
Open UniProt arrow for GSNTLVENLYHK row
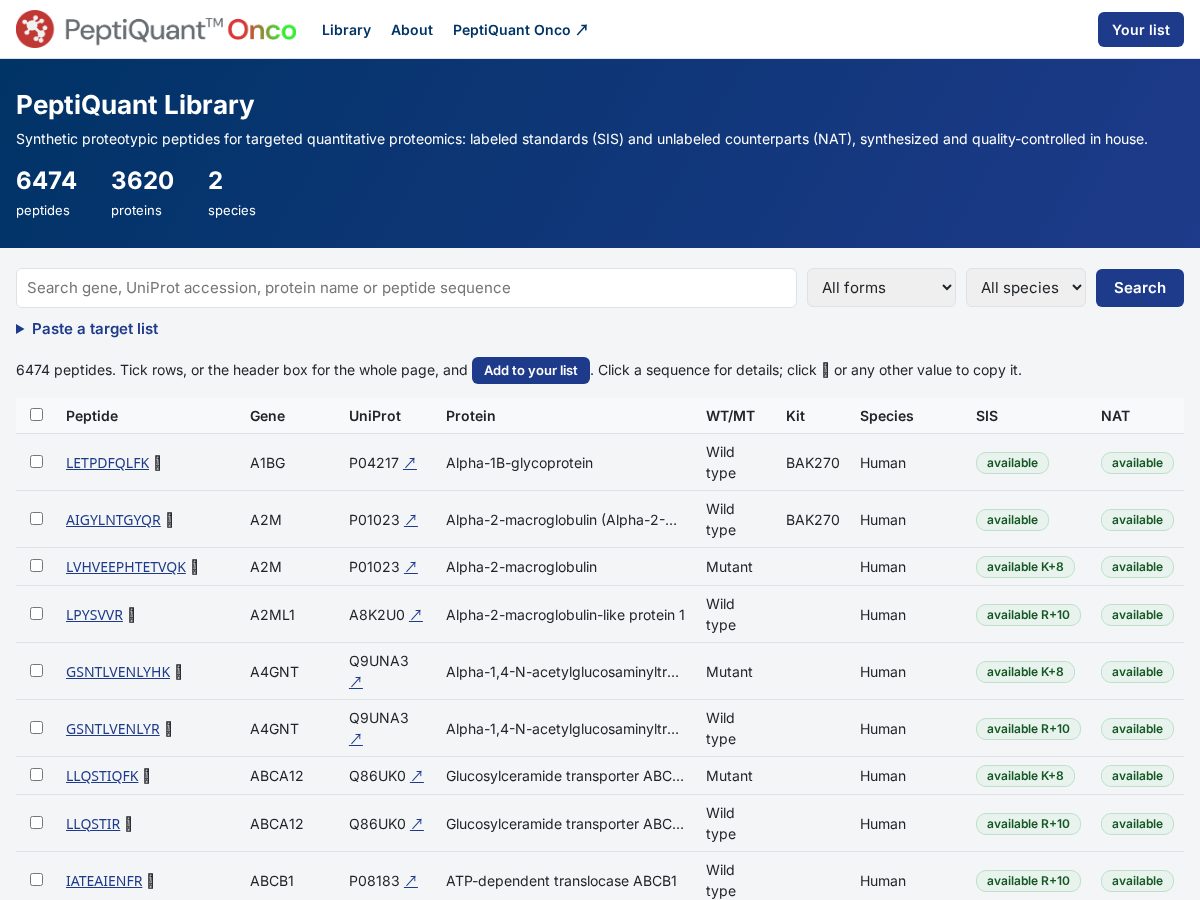point(356,682)
